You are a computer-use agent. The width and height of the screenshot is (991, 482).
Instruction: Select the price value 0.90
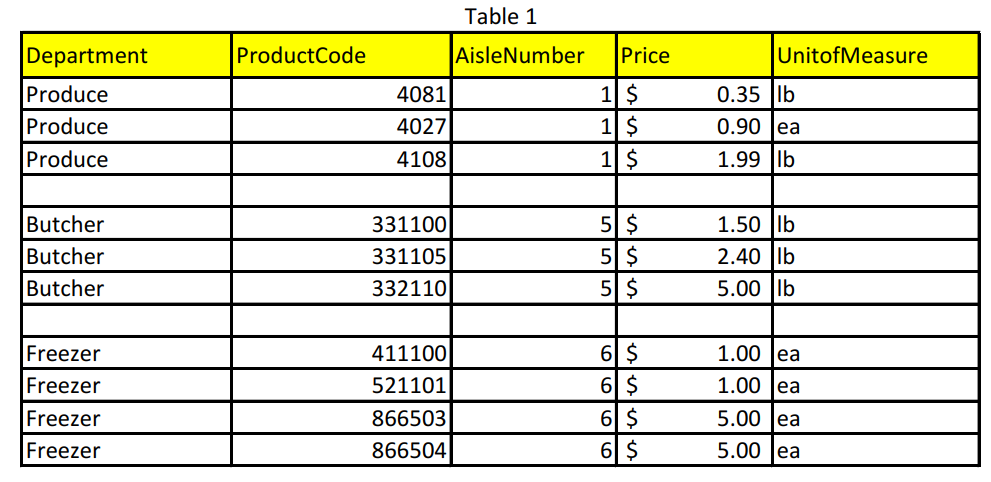(739, 127)
